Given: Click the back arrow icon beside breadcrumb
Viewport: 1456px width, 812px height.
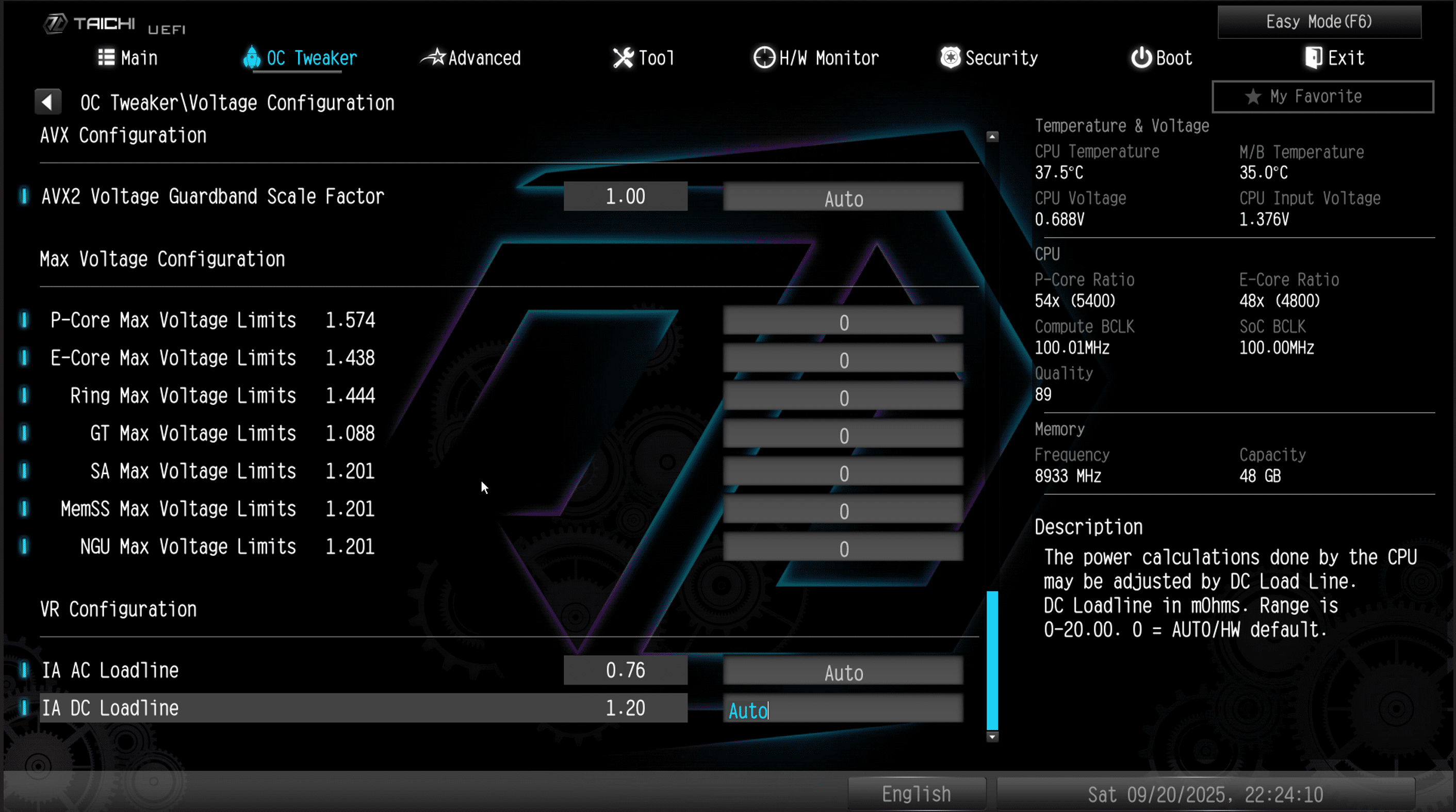Looking at the screenshot, I should click(x=47, y=102).
